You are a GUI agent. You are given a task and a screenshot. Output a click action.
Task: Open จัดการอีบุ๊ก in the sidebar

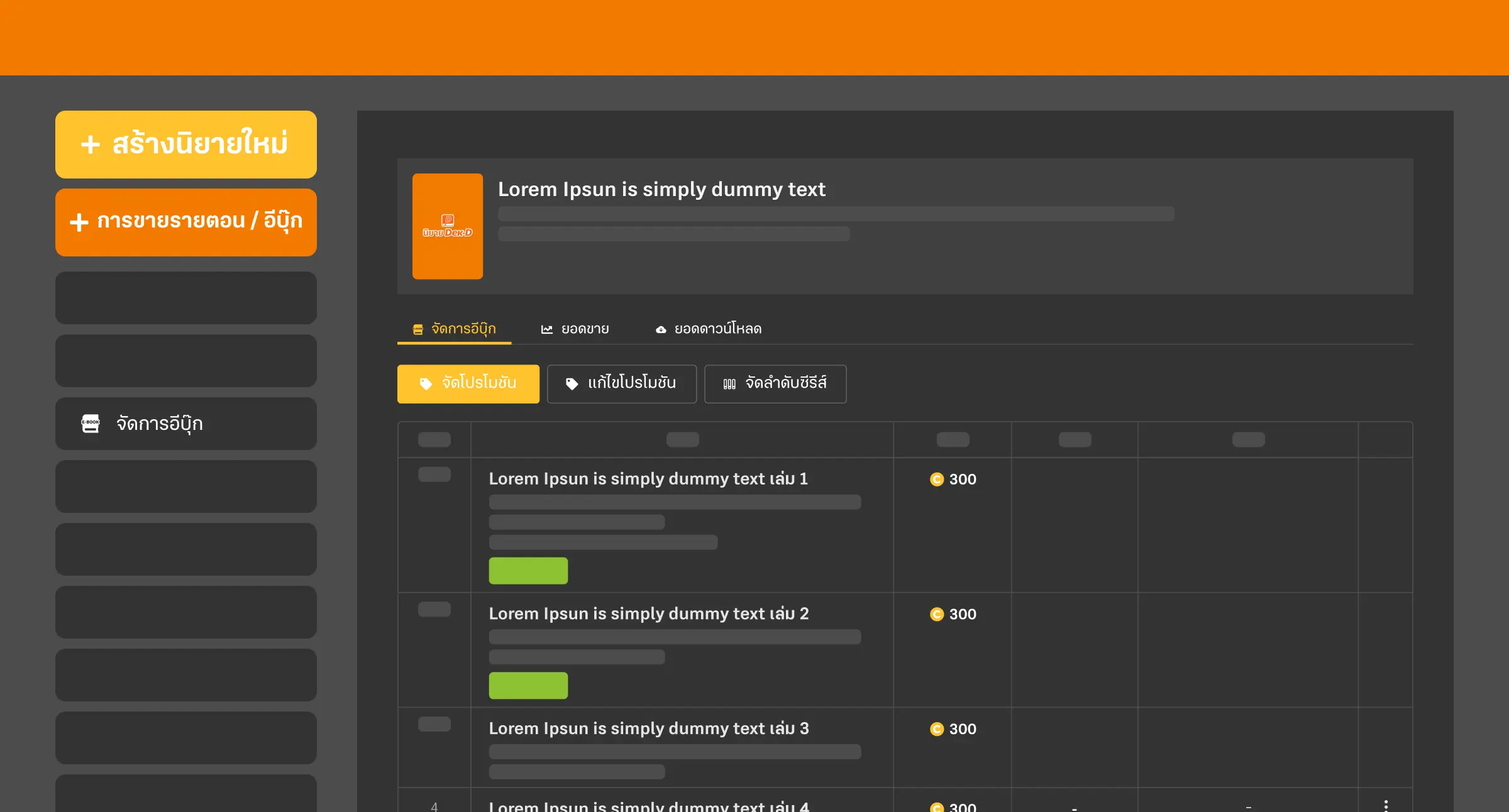(185, 424)
